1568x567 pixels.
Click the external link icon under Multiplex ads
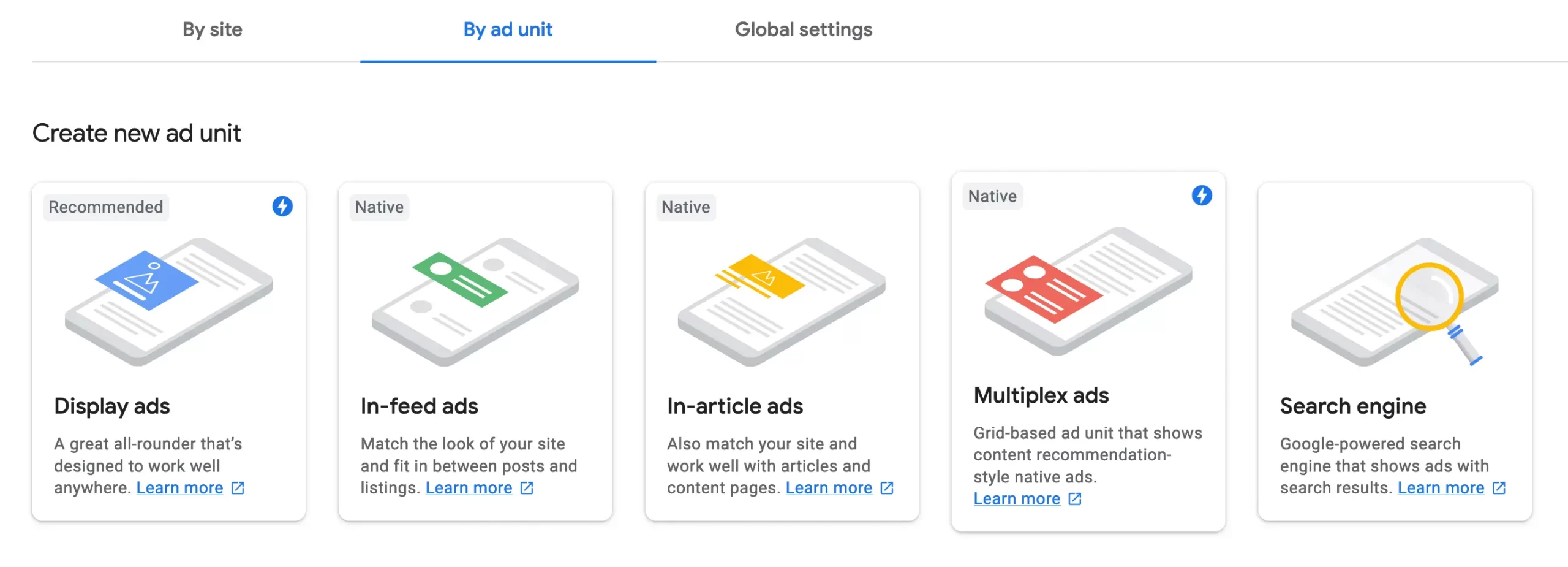tap(1075, 499)
